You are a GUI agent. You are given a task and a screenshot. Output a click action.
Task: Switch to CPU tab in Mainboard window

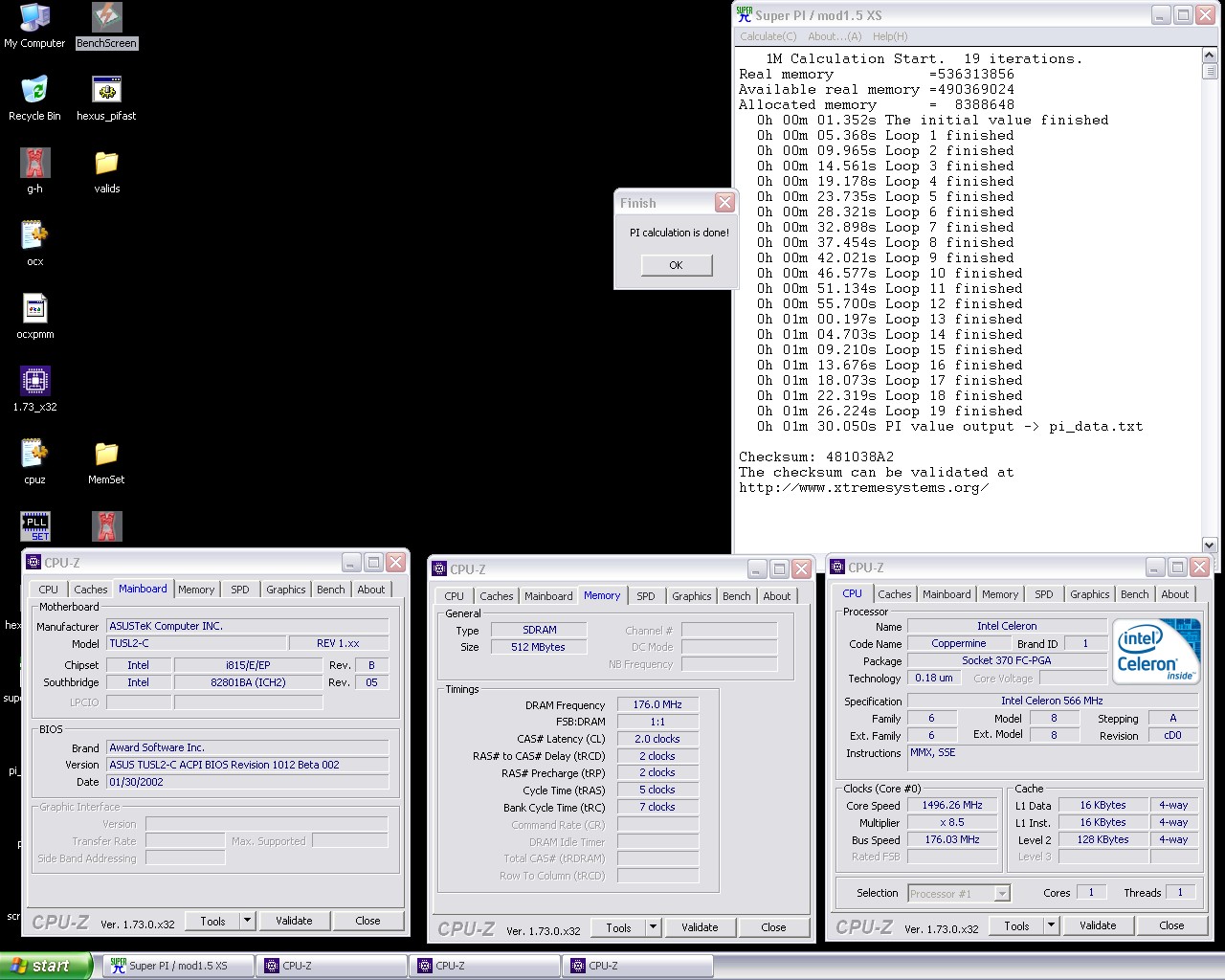click(x=49, y=590)
